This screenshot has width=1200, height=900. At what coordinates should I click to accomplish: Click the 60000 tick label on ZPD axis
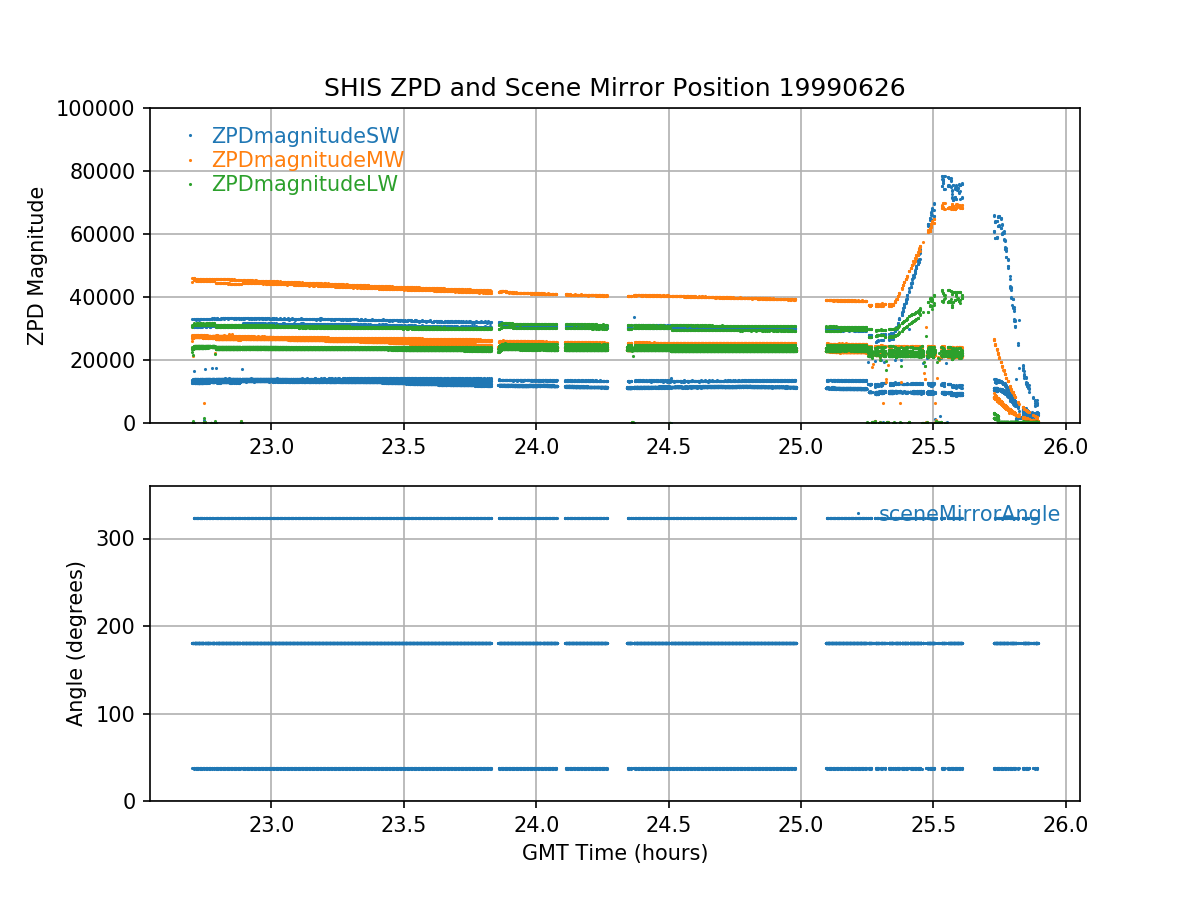click(x=111, y=234)
